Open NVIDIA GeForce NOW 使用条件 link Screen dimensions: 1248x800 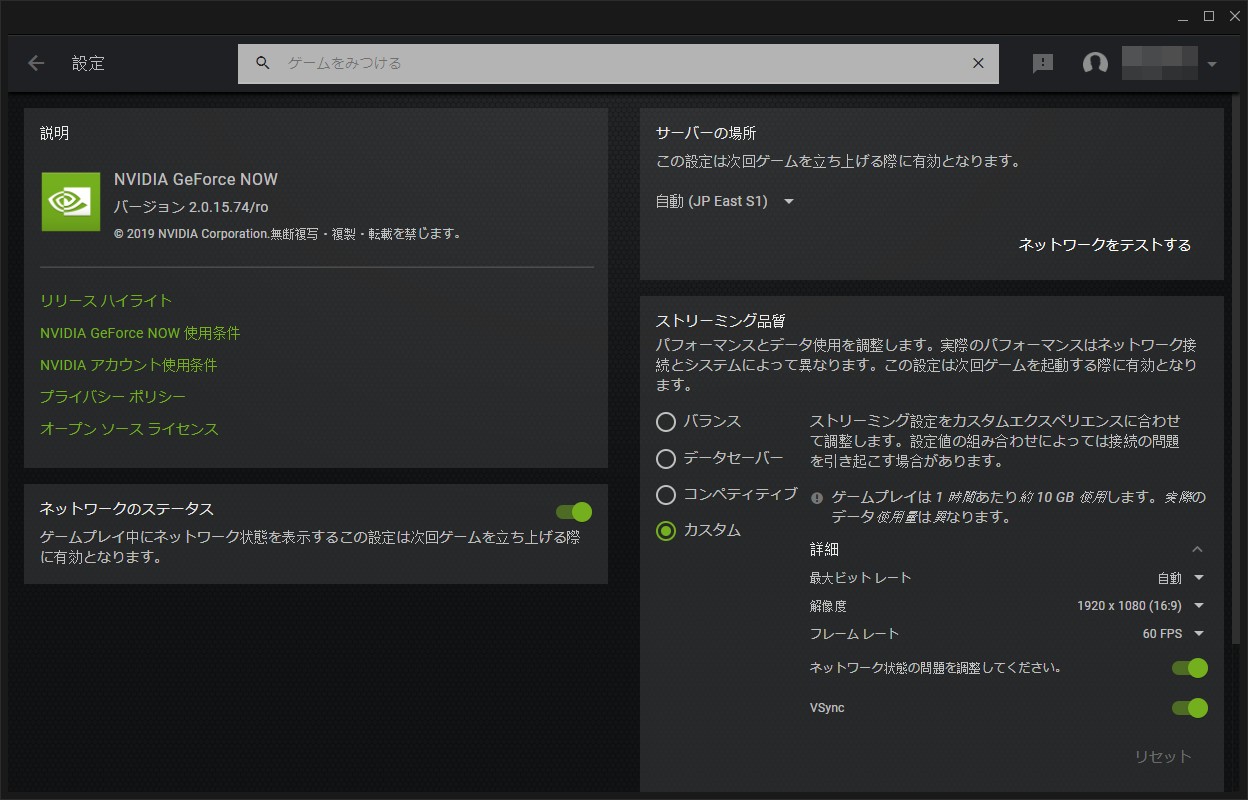140,333
